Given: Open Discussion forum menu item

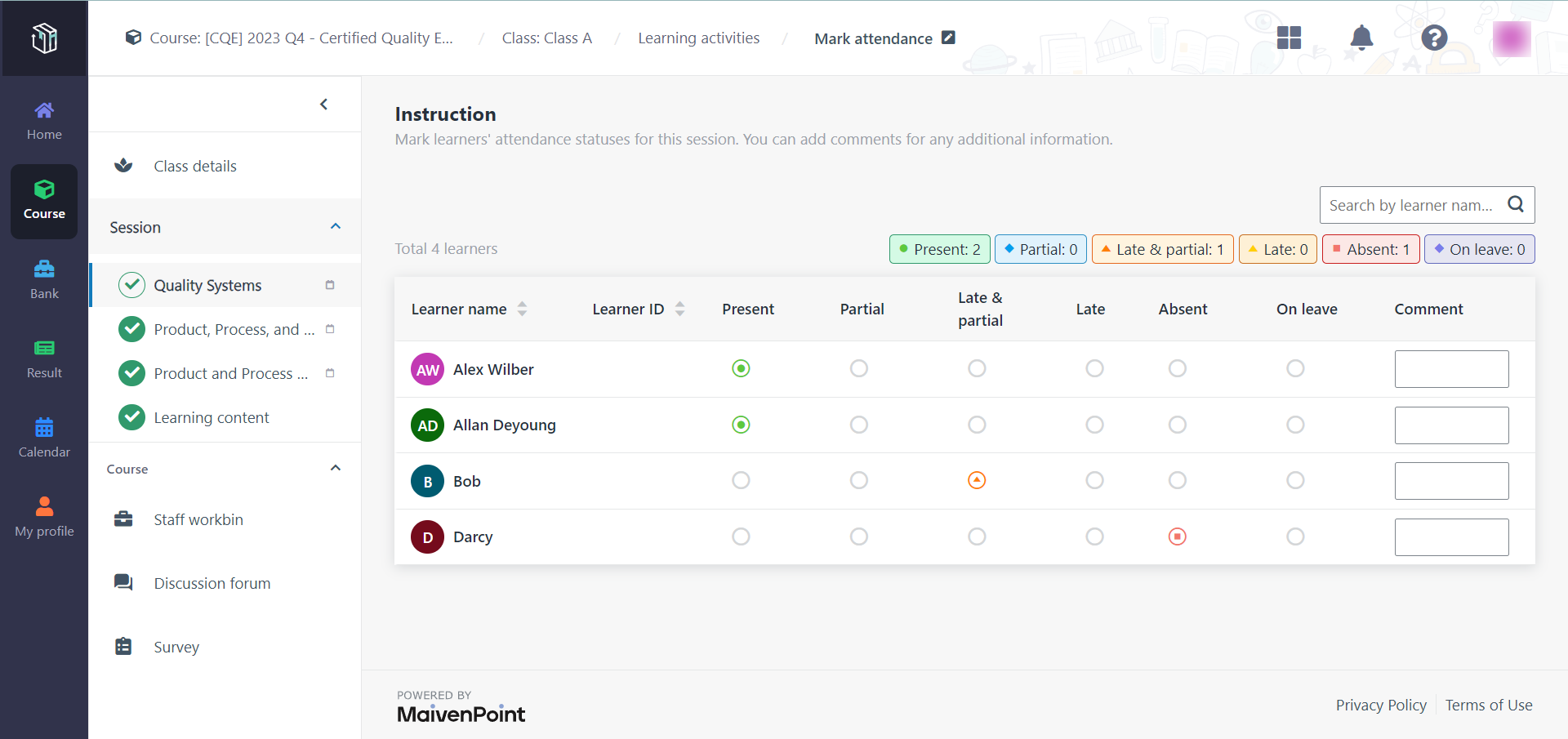Looking at the screenshot, I should pyautogui.click(x=212, y=584).
